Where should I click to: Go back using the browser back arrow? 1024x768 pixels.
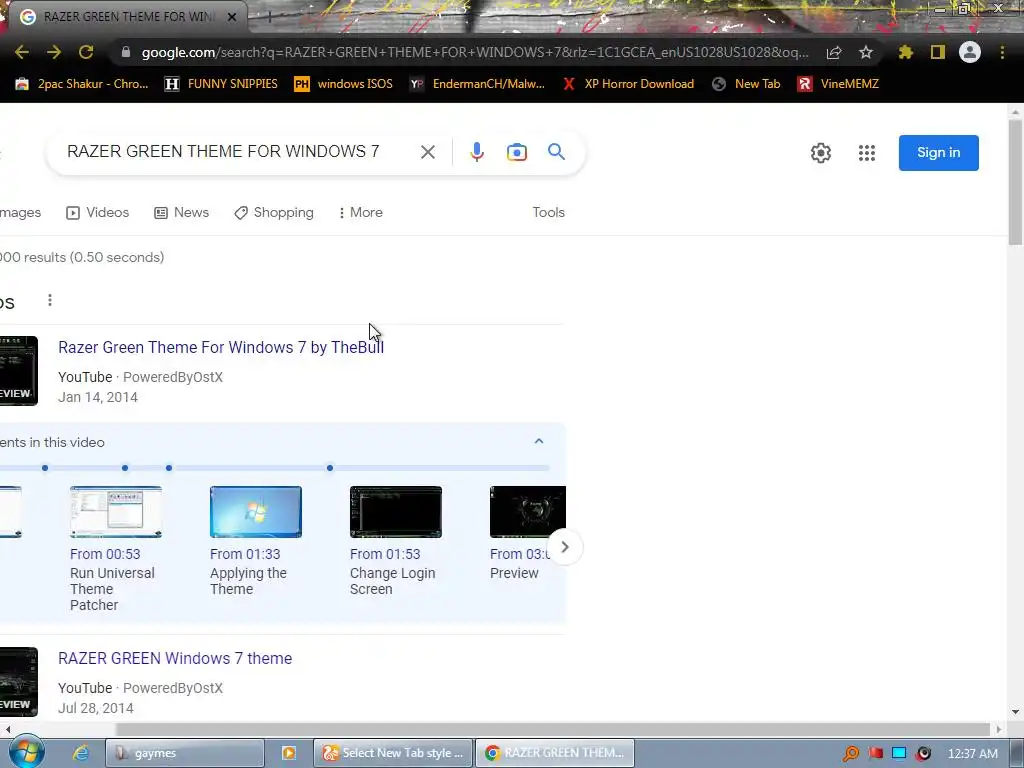22,52
